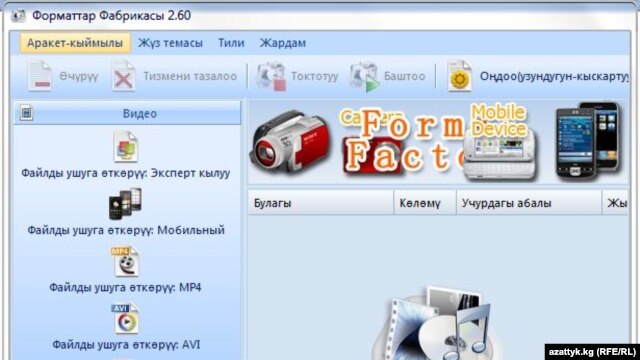Viewport: 640px width, 360px height.
Task: Open the Аракет-кыймылы menu
Action: [x=75, y=43]
